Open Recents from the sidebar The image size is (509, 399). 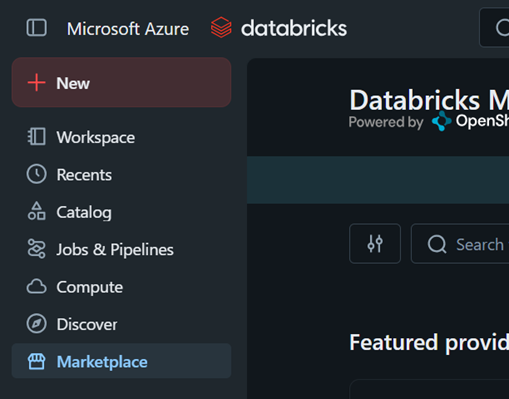tap(121, 174)
